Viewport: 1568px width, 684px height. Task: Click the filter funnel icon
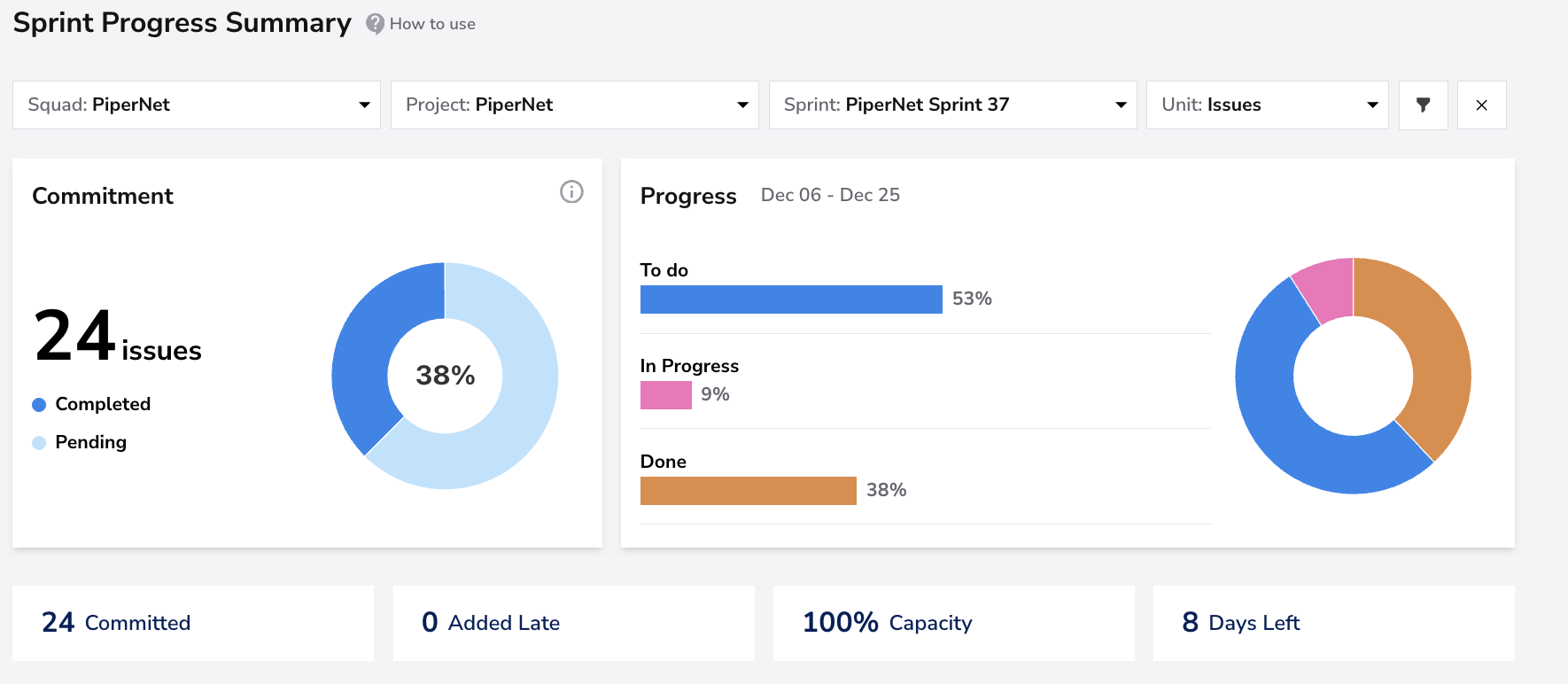[1423, 105]
